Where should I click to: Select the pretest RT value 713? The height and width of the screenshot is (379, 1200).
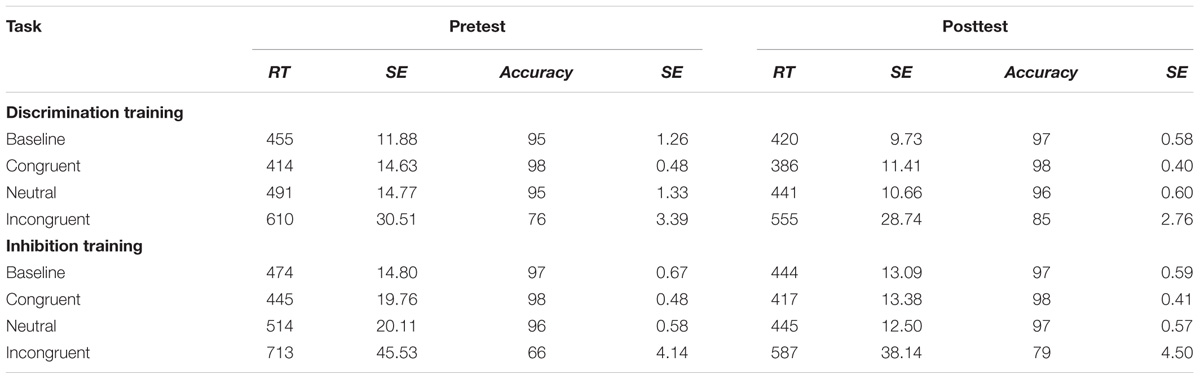pos(277,352)
